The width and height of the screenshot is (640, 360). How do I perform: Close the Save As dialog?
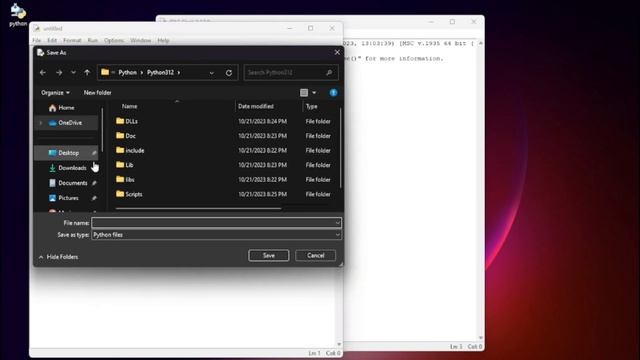click(337, 52)
